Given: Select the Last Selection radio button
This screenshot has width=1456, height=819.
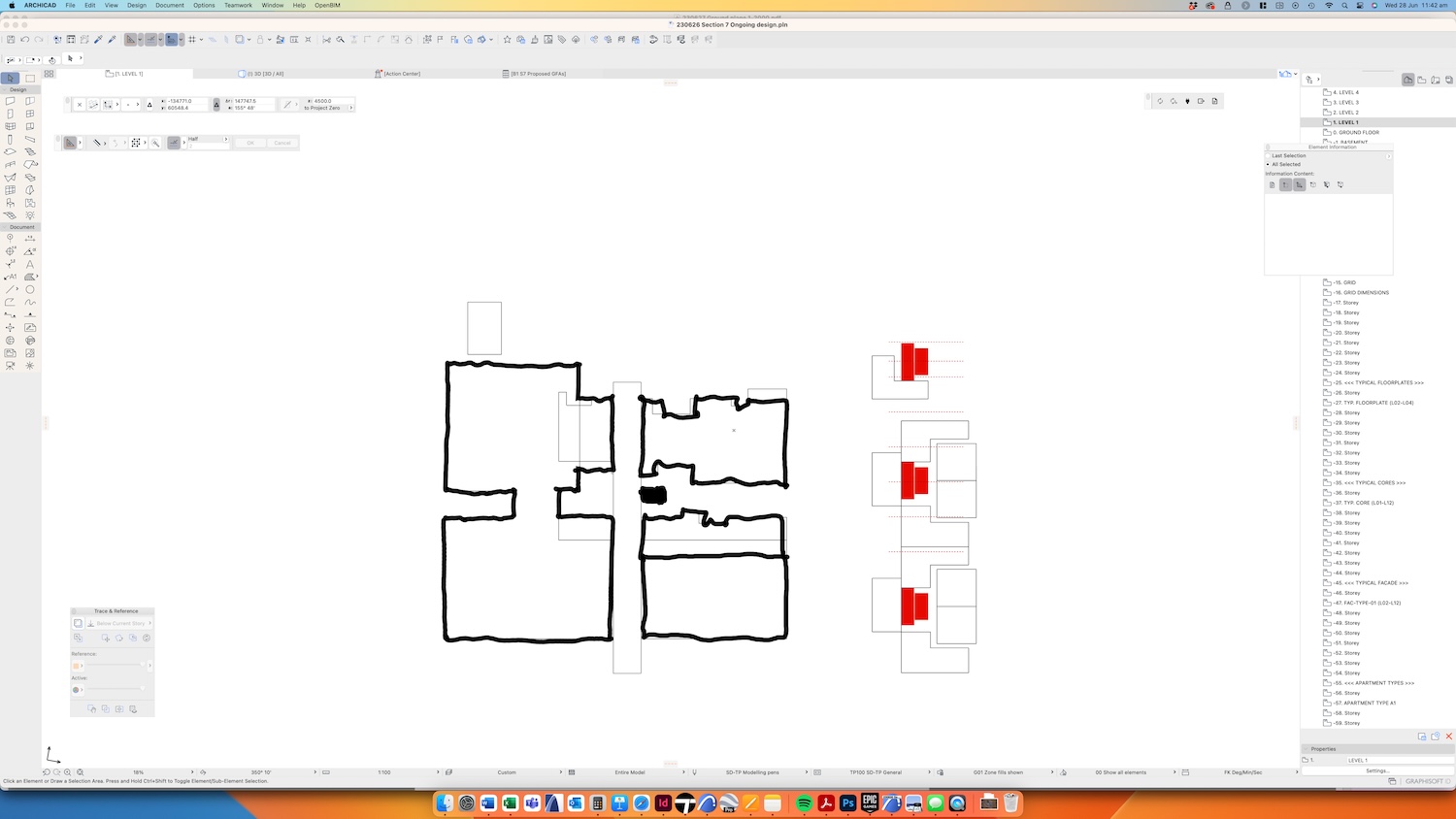Looking at the screenshot, I should pos(1268,155).
